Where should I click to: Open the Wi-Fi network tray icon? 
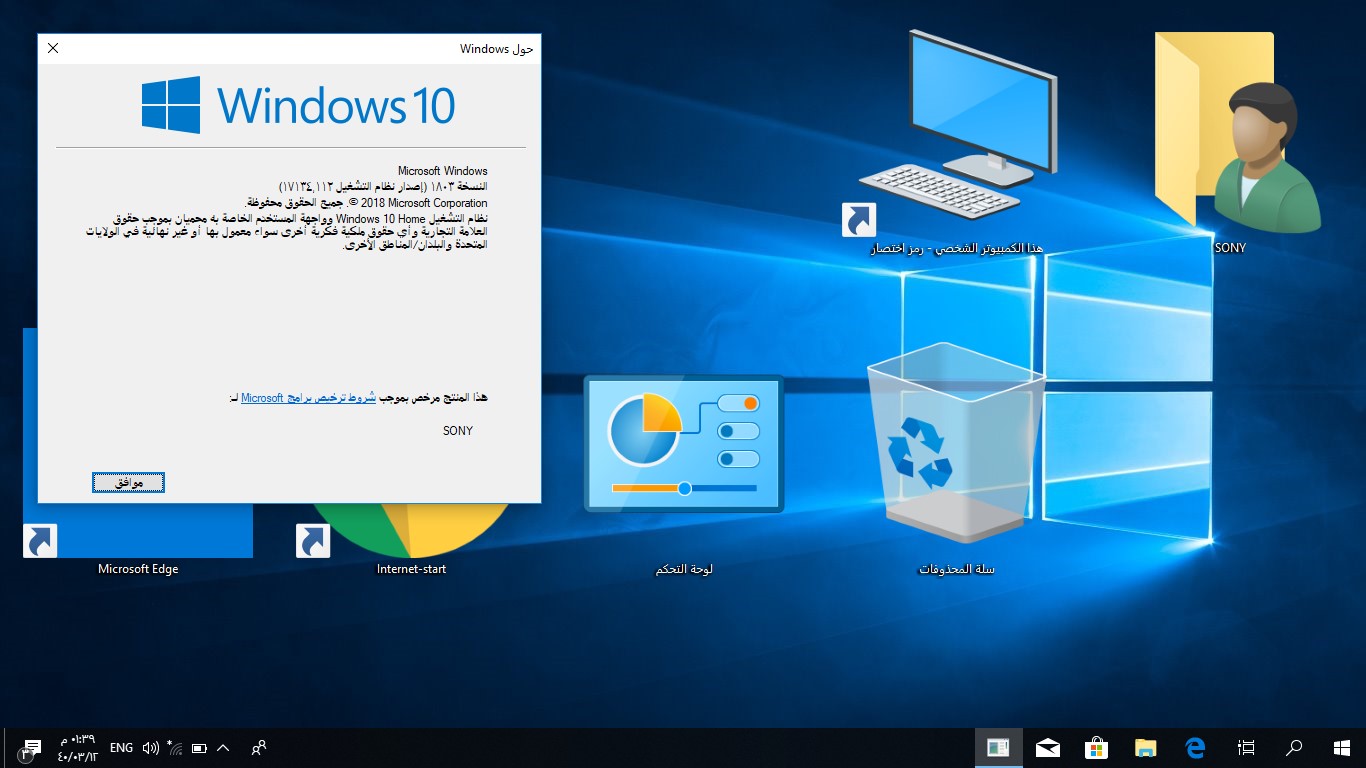click(175, 748)
